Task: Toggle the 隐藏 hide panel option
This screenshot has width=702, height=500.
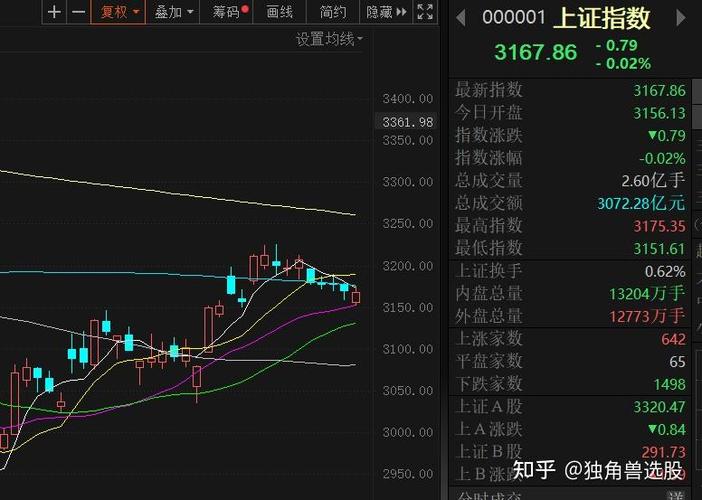Action: (379, 12)
